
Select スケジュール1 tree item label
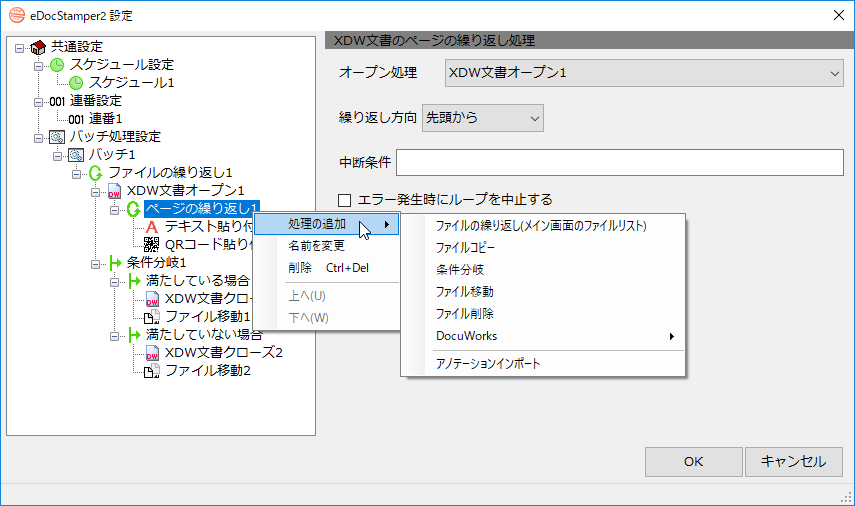131,83
